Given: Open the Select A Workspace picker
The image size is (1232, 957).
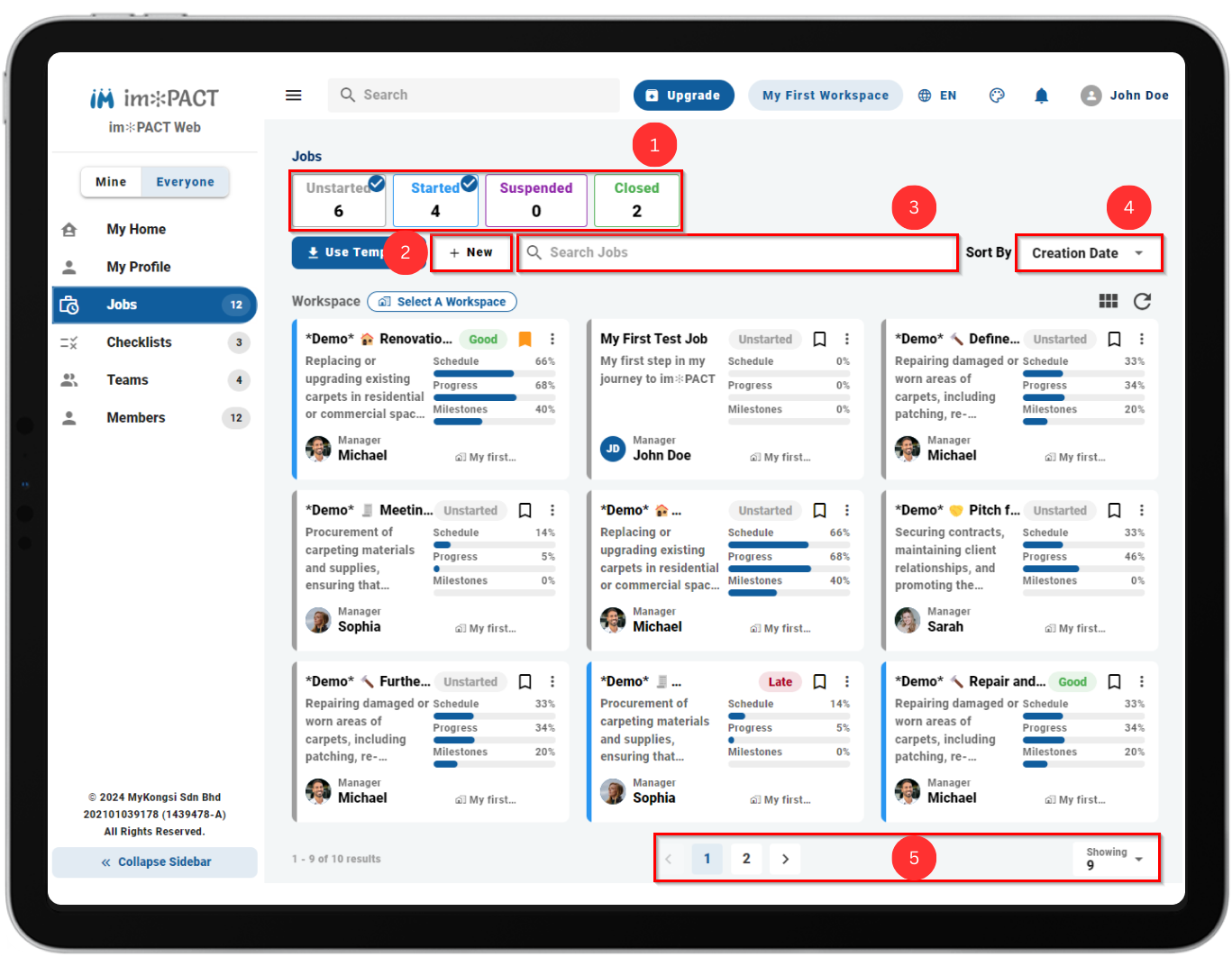Looking at the screenshot, I should pos(443,302).
